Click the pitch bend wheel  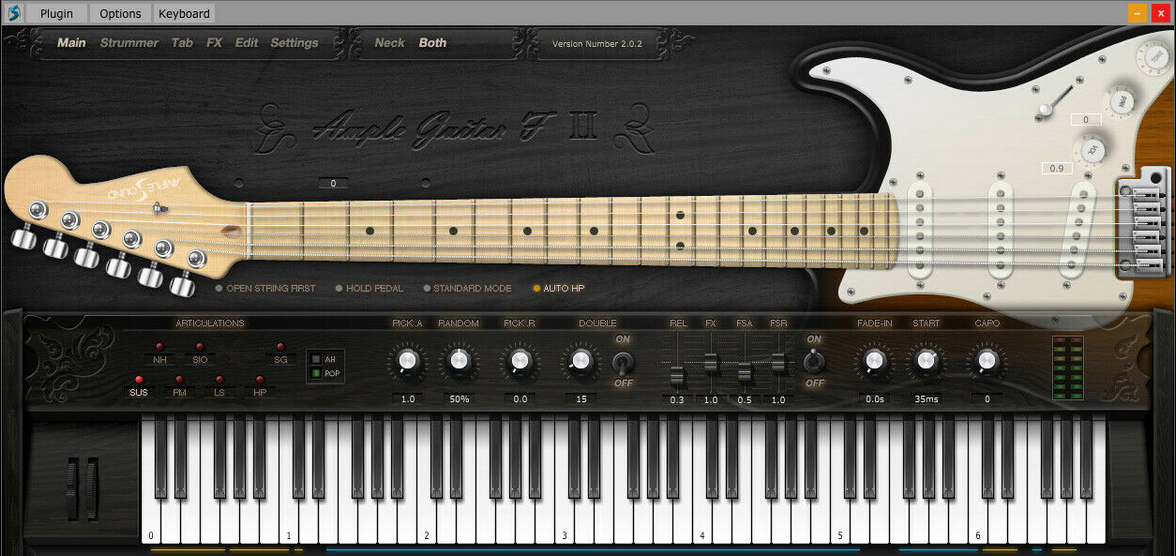tap(72, 491)
